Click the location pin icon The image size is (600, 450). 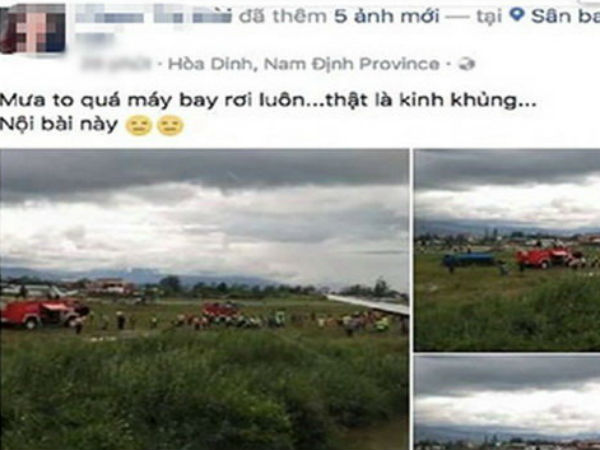[517, 15]
